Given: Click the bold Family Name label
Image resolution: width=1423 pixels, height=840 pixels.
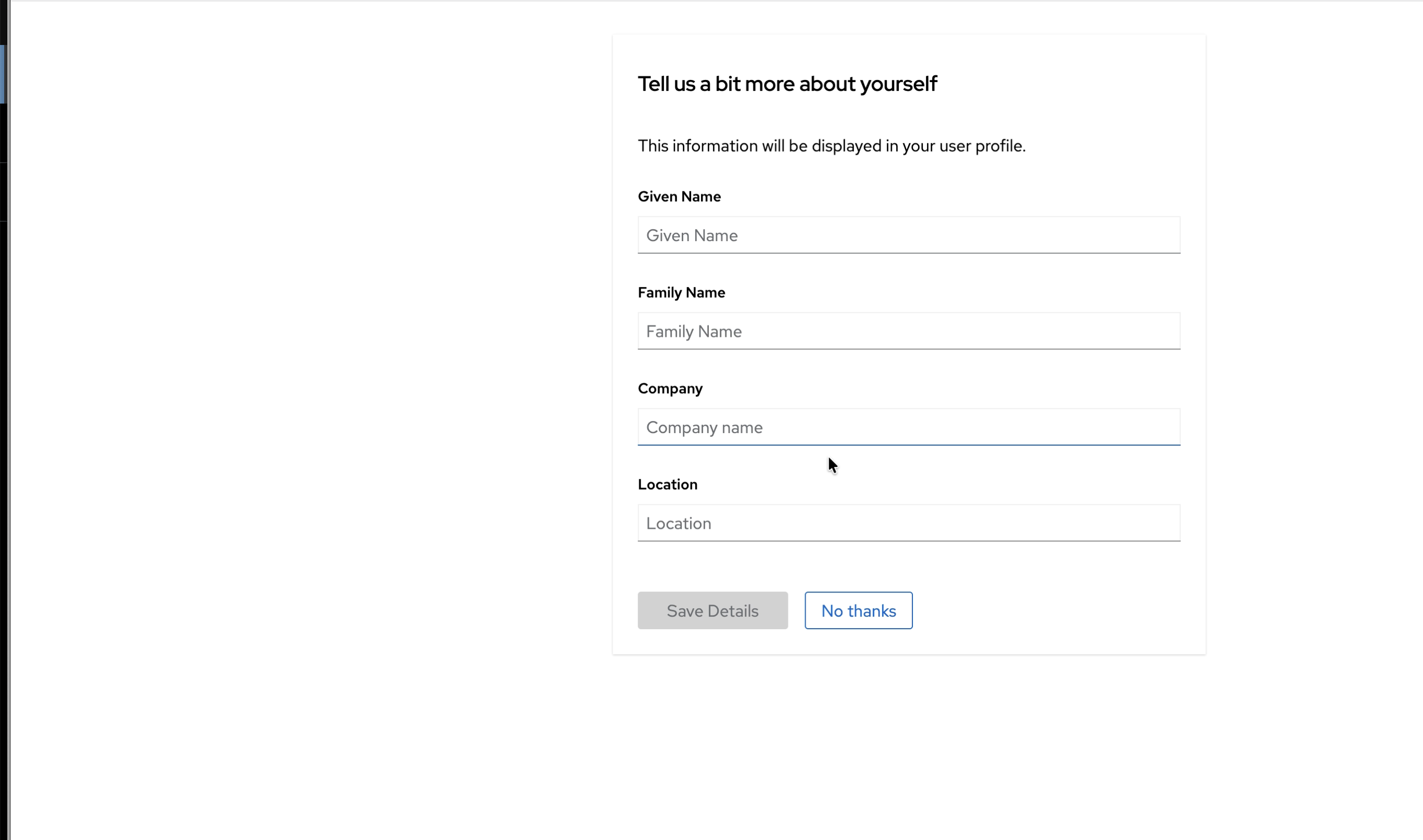Looking at the screenshot, I should pyautogui.click(x=681, y=293).
